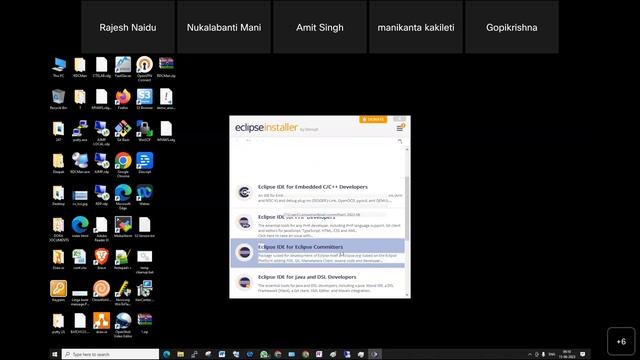Click the PHP Developers package icon
640x360 pixels.
tap(244, 222)
